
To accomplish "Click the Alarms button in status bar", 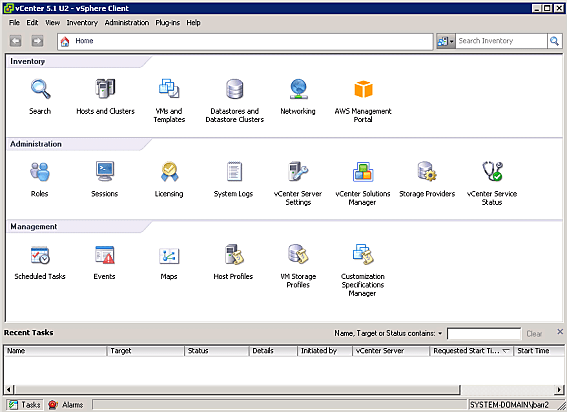I will (66, 404).
